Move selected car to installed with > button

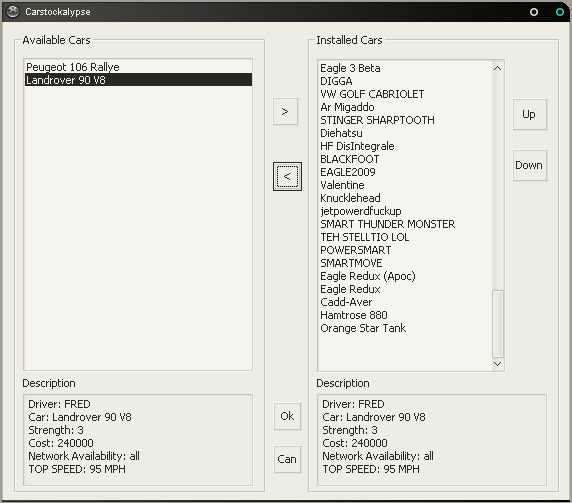coord(285,111)
